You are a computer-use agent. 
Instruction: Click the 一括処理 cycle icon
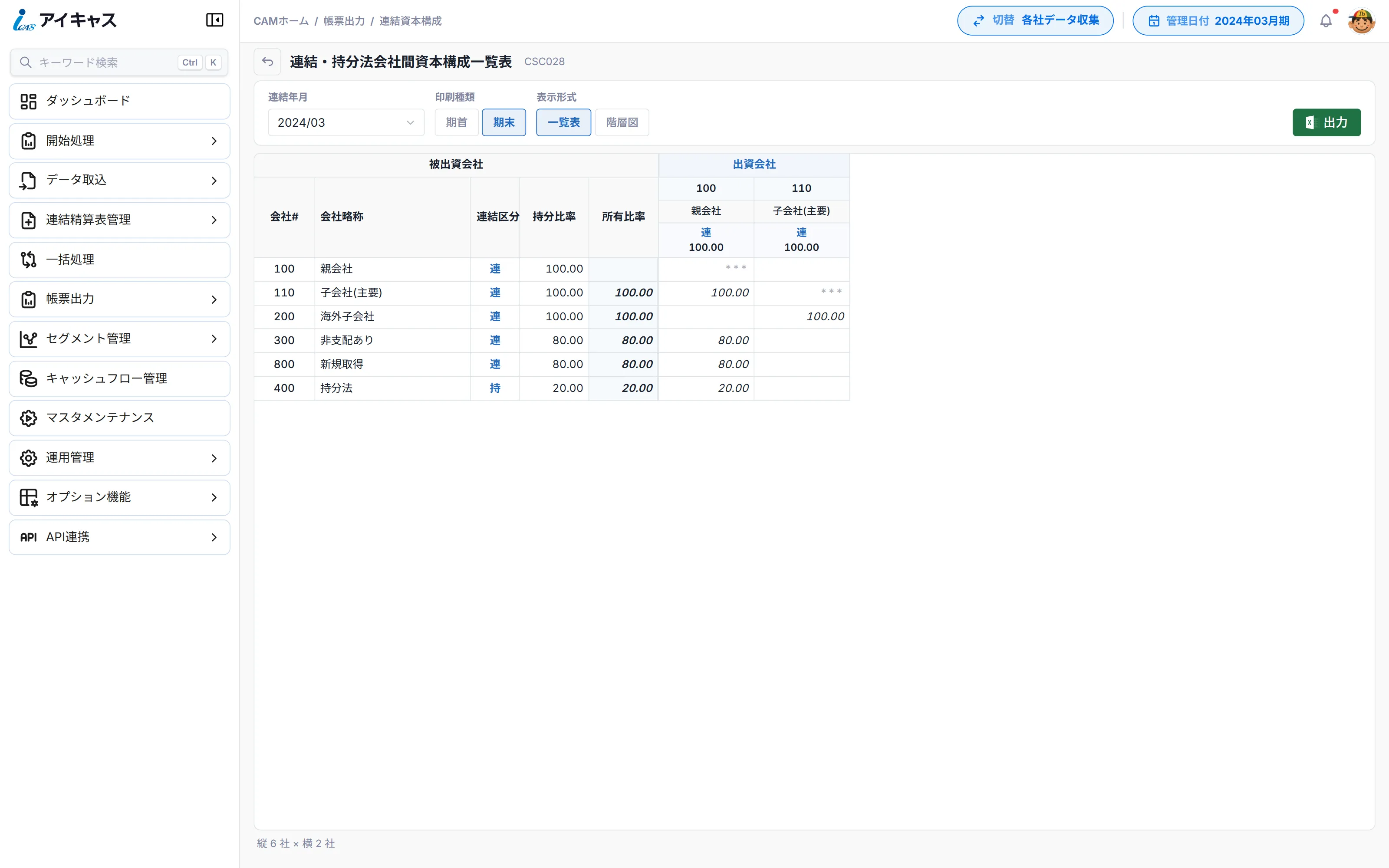(x=28, y=260)
